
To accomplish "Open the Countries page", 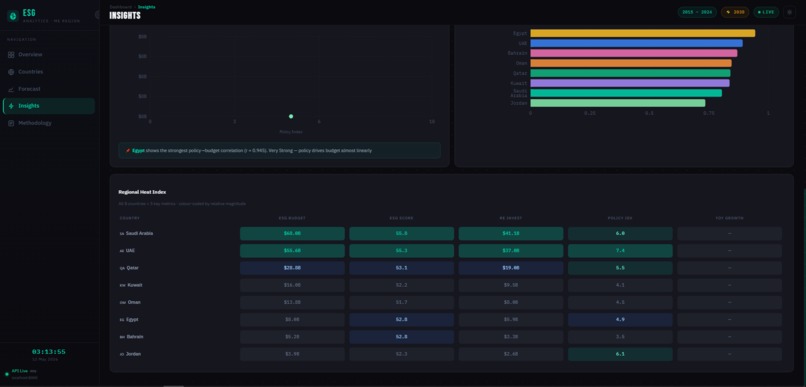I will [x=49, y=72].
